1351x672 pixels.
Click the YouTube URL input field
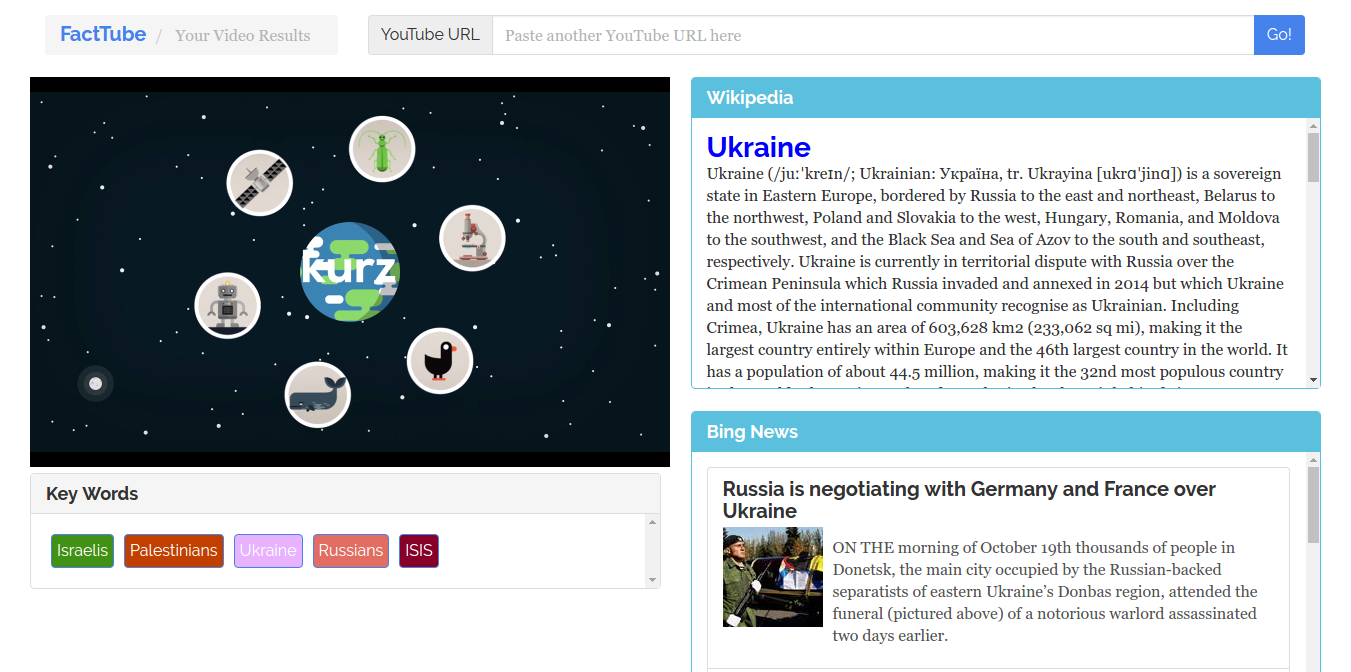pos(873,35)
